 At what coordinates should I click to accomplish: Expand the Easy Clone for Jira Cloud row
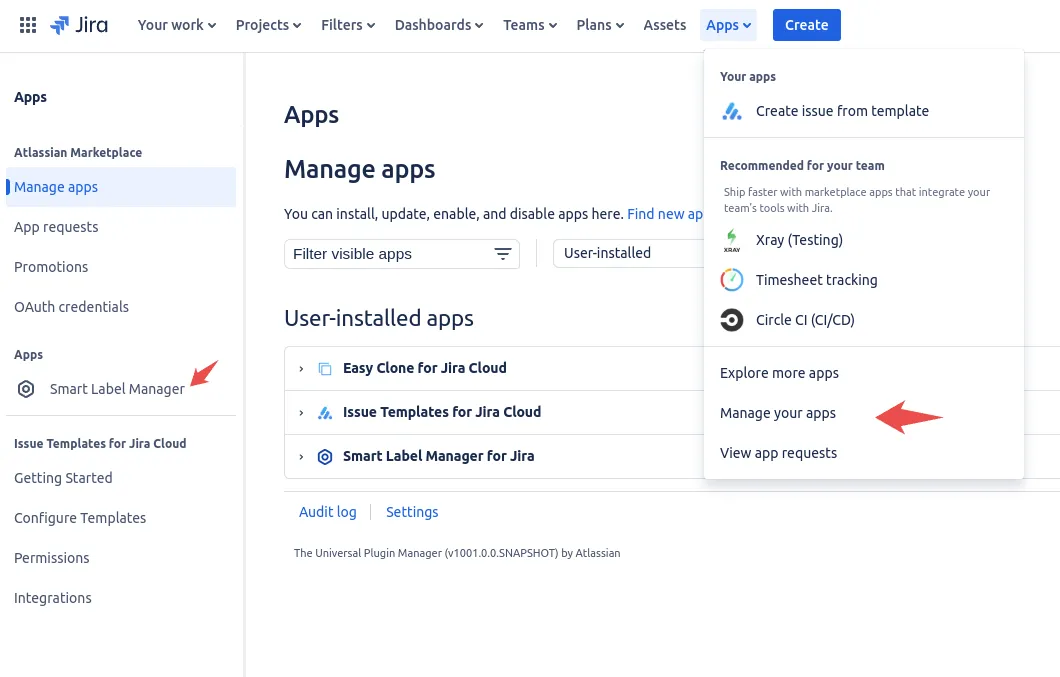click(301, 369)
